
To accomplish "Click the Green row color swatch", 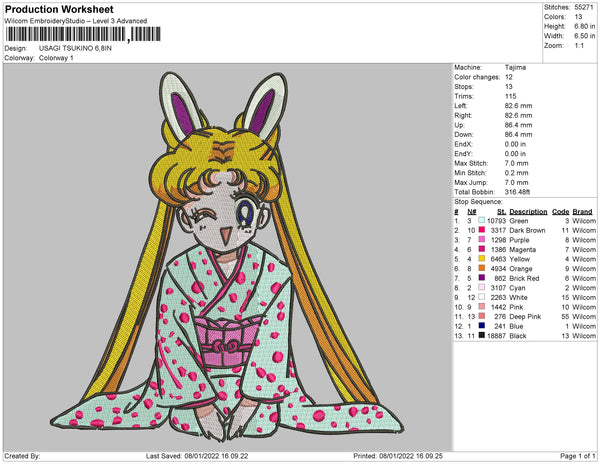I will click(481, 220).
